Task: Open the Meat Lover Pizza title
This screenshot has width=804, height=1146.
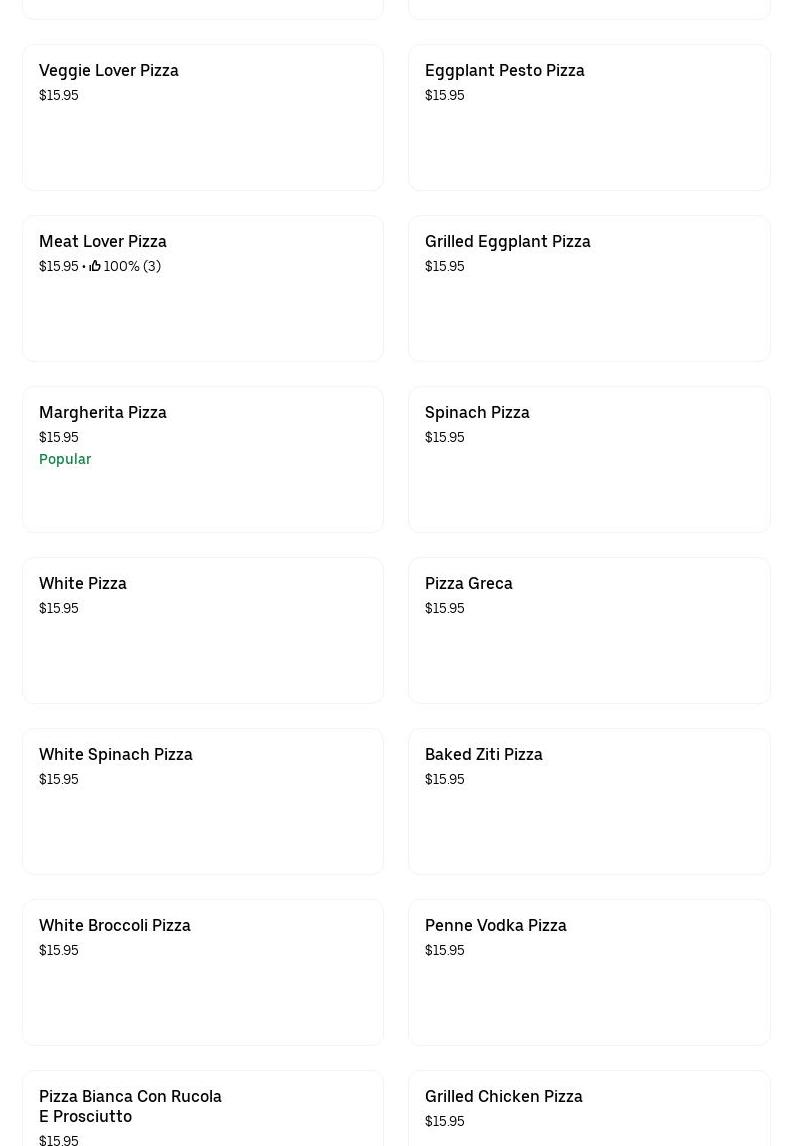Action: coord(103,242)
